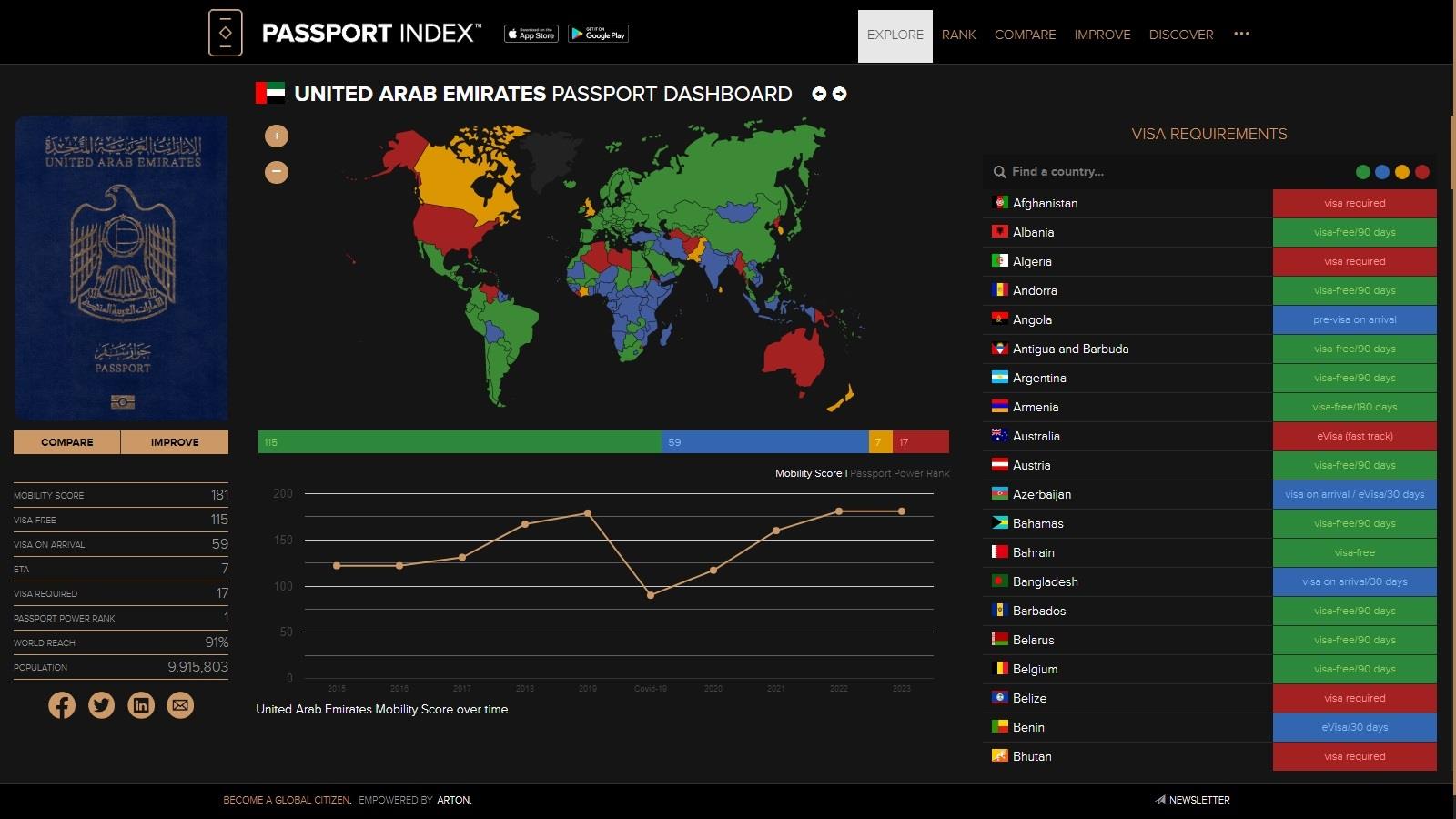Open the three-dot more menu
The image size is (1456, 819).
click(x=1241, y=34)
